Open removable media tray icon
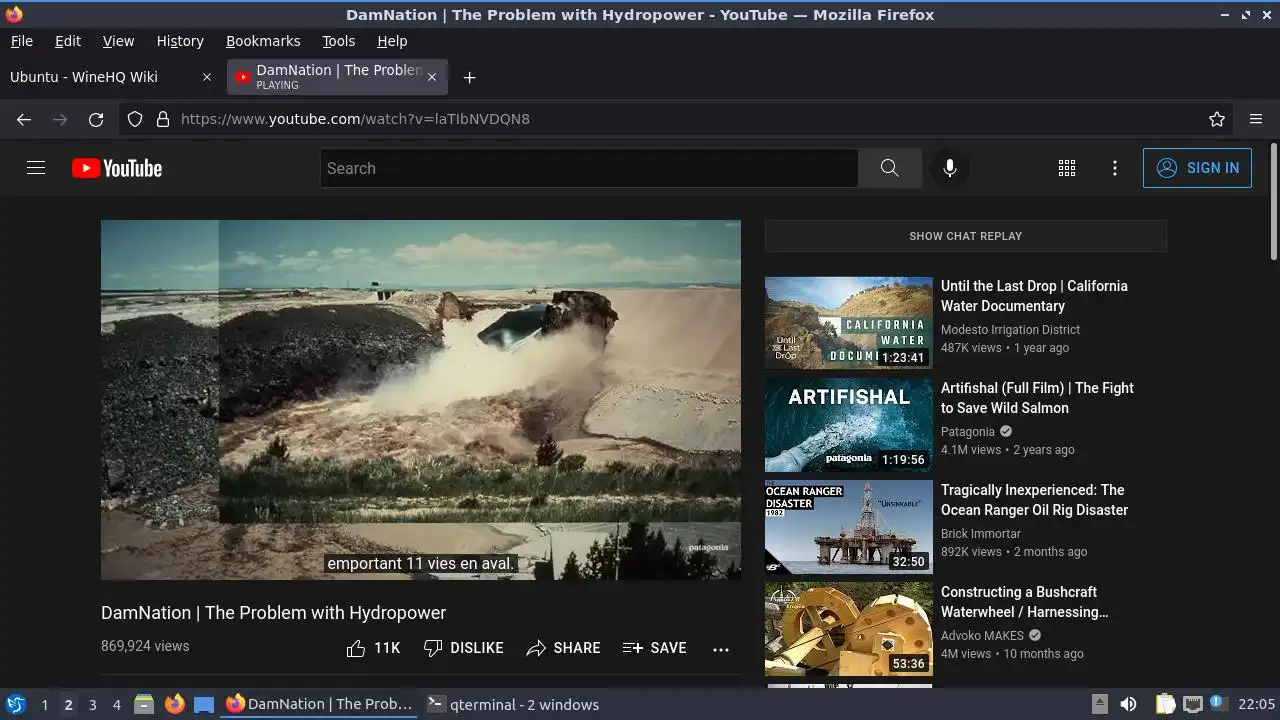The height and width of the screenshot is (720, 1280). click(1099, 704)
